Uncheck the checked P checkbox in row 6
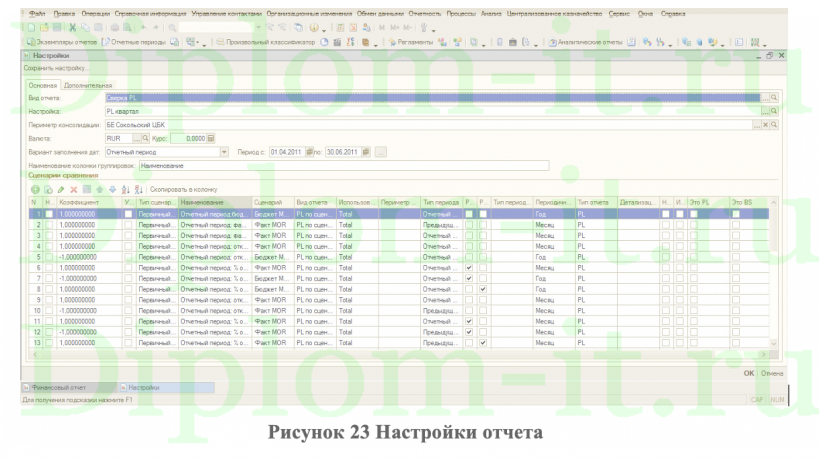The image size is (819, 460). point(469,267)
